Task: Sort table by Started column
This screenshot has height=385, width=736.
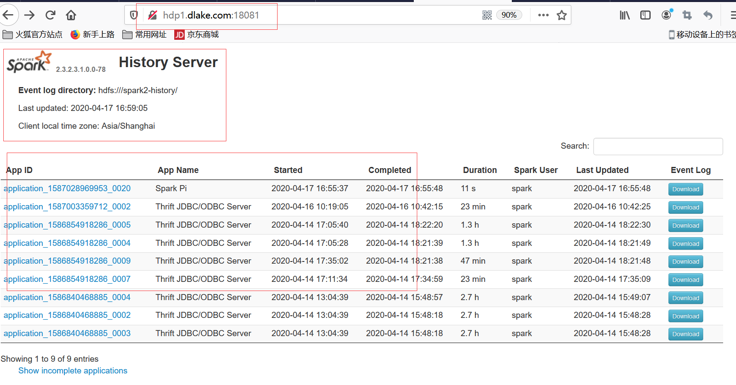Action: click(288, 170)
